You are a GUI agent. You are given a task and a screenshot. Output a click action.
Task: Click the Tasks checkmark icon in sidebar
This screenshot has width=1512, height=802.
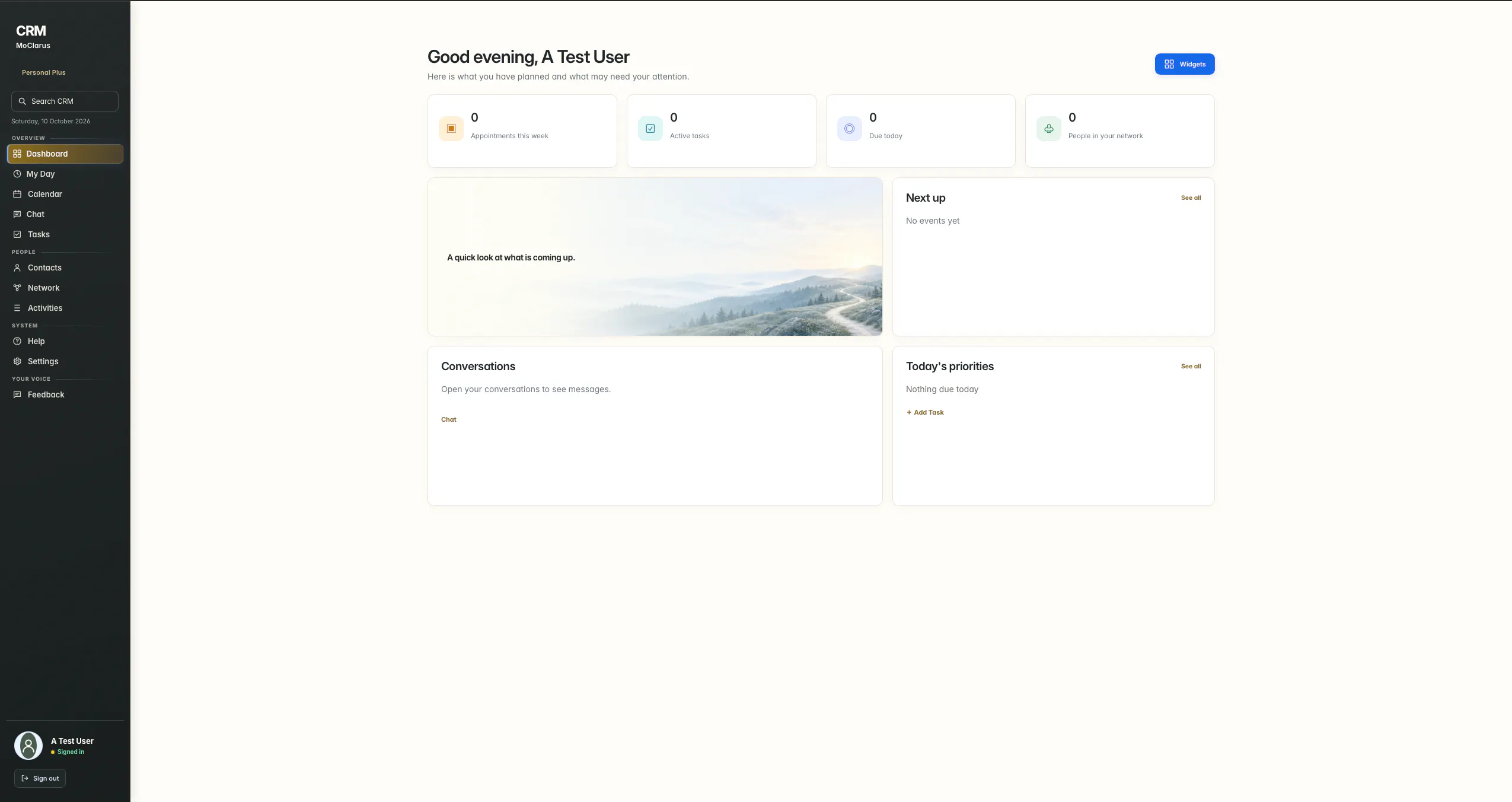tap(17, 234)
